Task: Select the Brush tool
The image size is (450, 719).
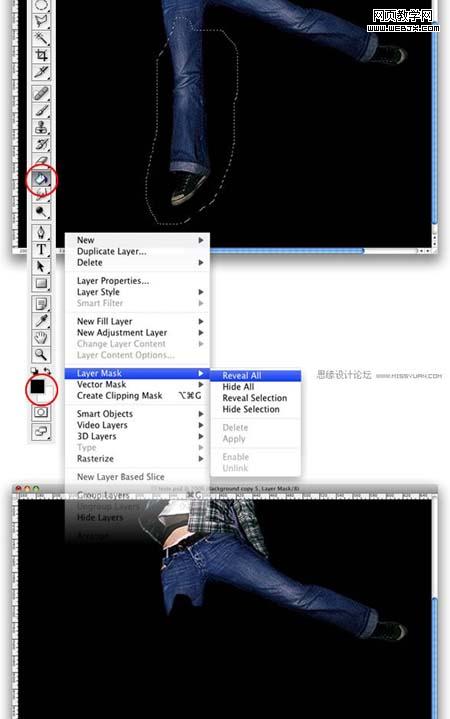Action: point(41,111)
